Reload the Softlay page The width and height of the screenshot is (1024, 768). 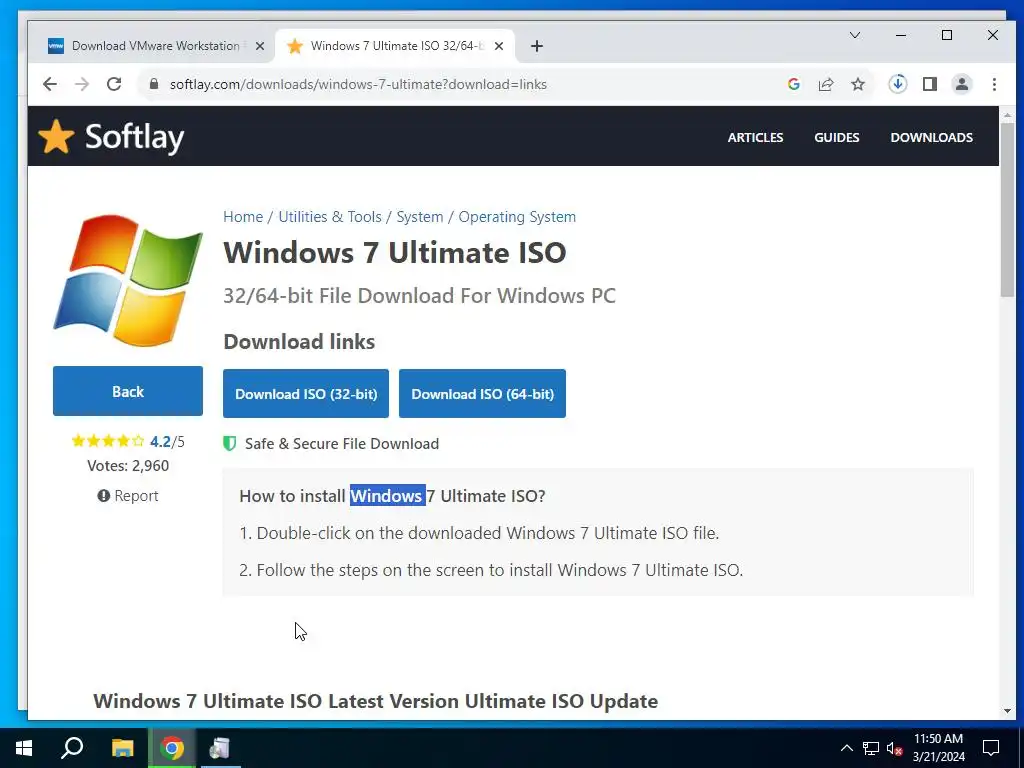click(x=114, y=84)
